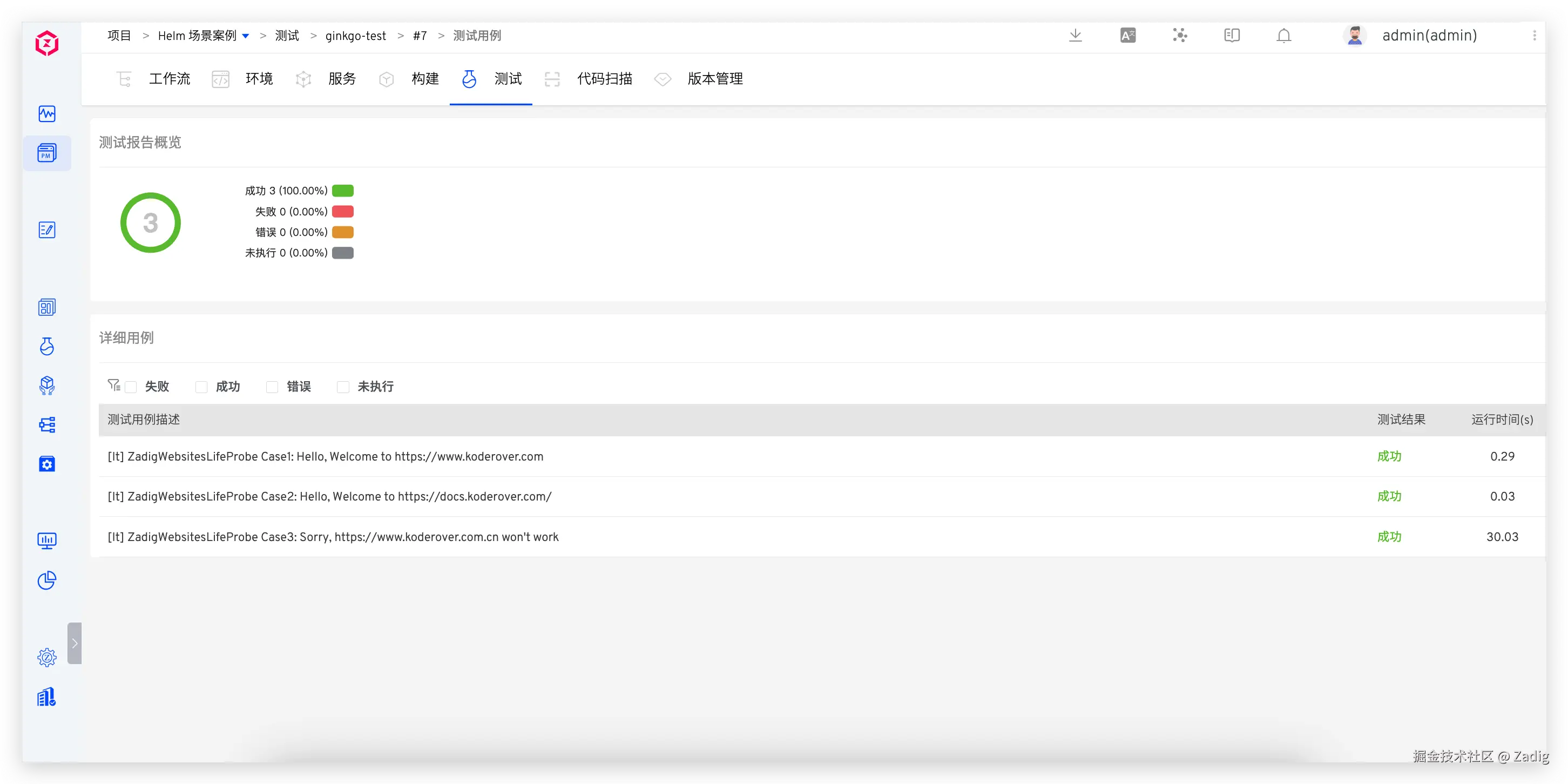Click the flask test center sidebar icon
Screen dimensions: 1568x784
(x=47, y=346)
